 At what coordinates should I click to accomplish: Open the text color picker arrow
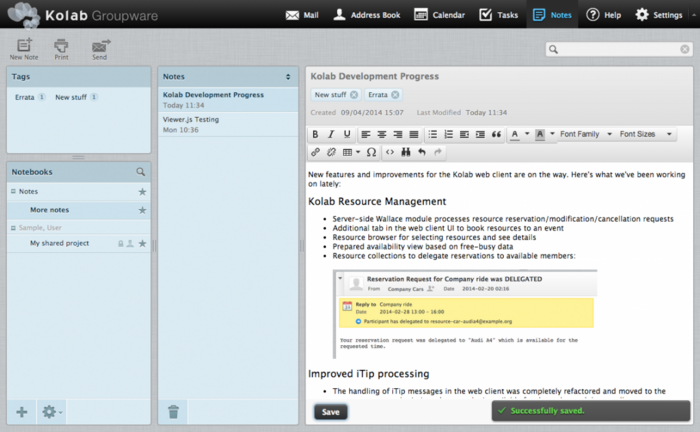coord(527,134)
